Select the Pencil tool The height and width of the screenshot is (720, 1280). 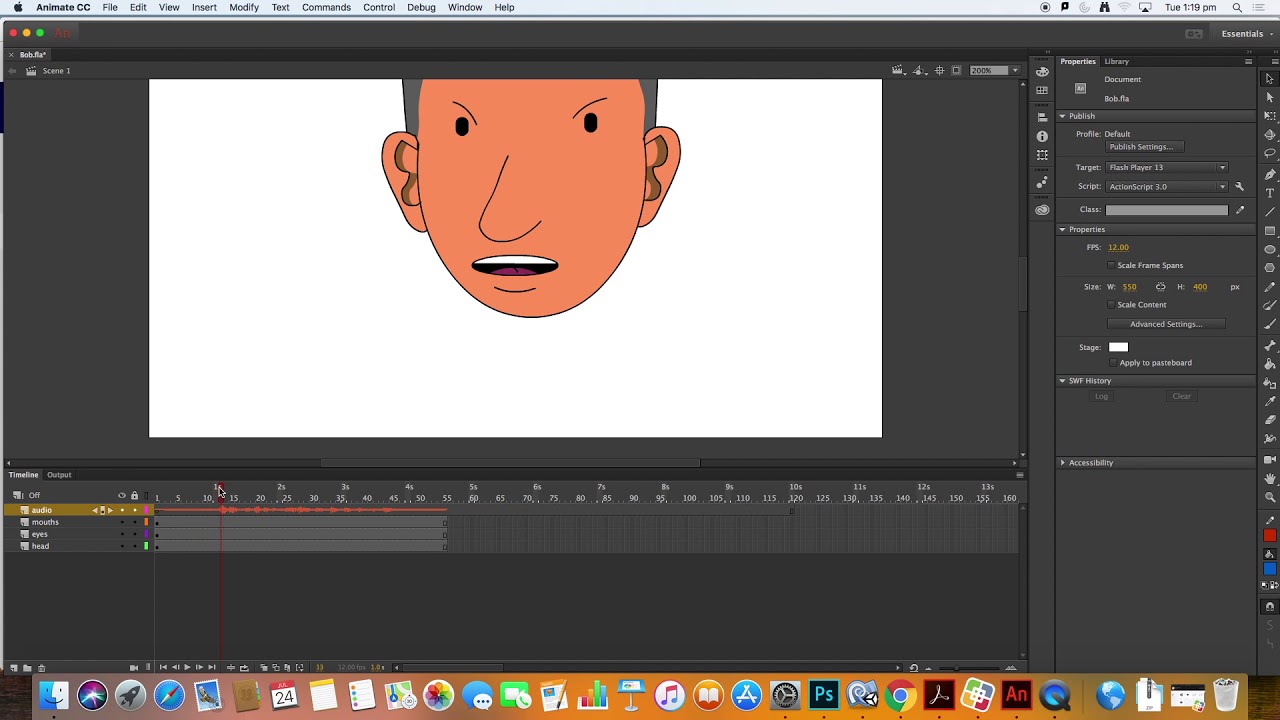pos(1270,287)
